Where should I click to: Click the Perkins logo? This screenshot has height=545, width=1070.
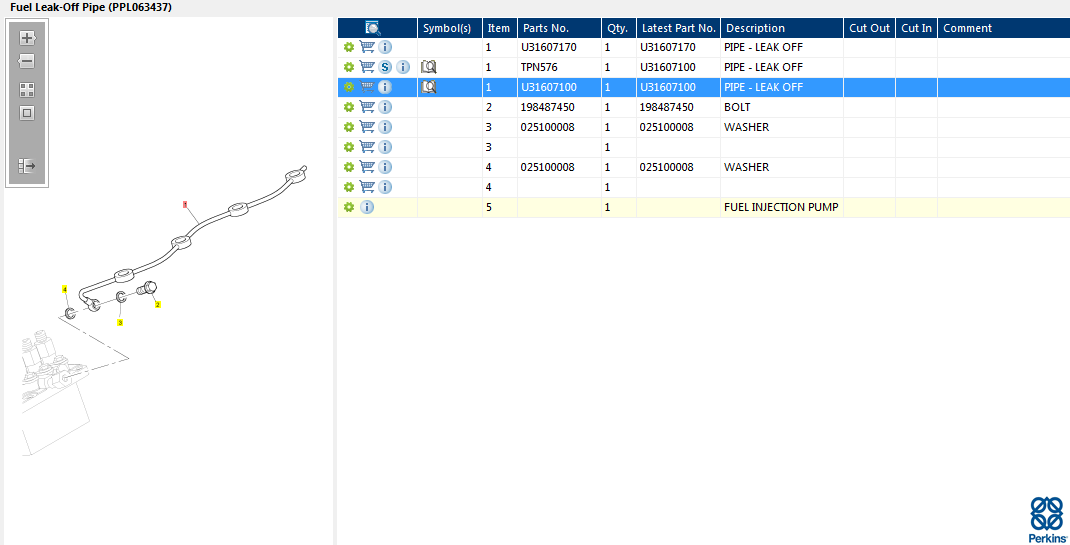pyautogui.click(x=1047, y=520)
